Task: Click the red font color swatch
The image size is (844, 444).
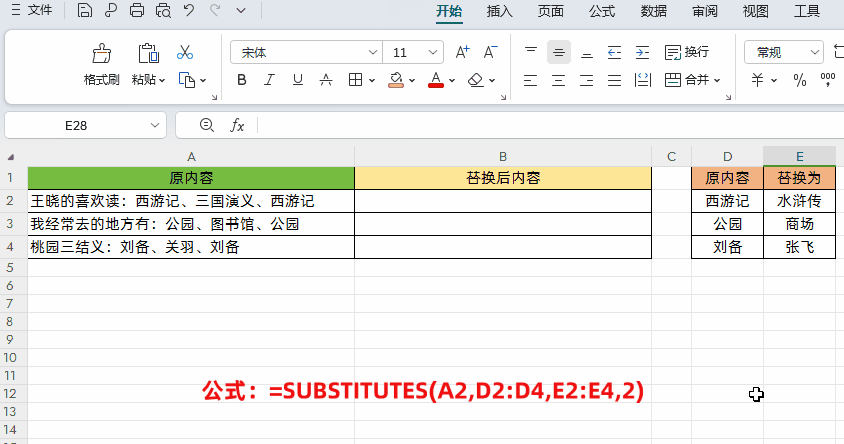Action: (435, 80)
